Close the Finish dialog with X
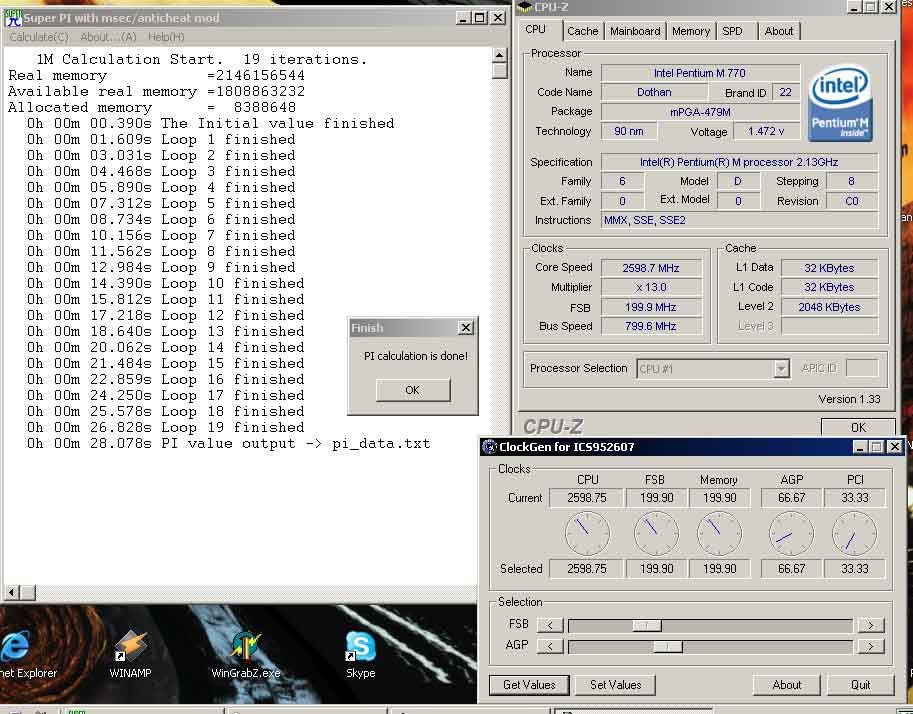913x714 pixels. point(466,328)
